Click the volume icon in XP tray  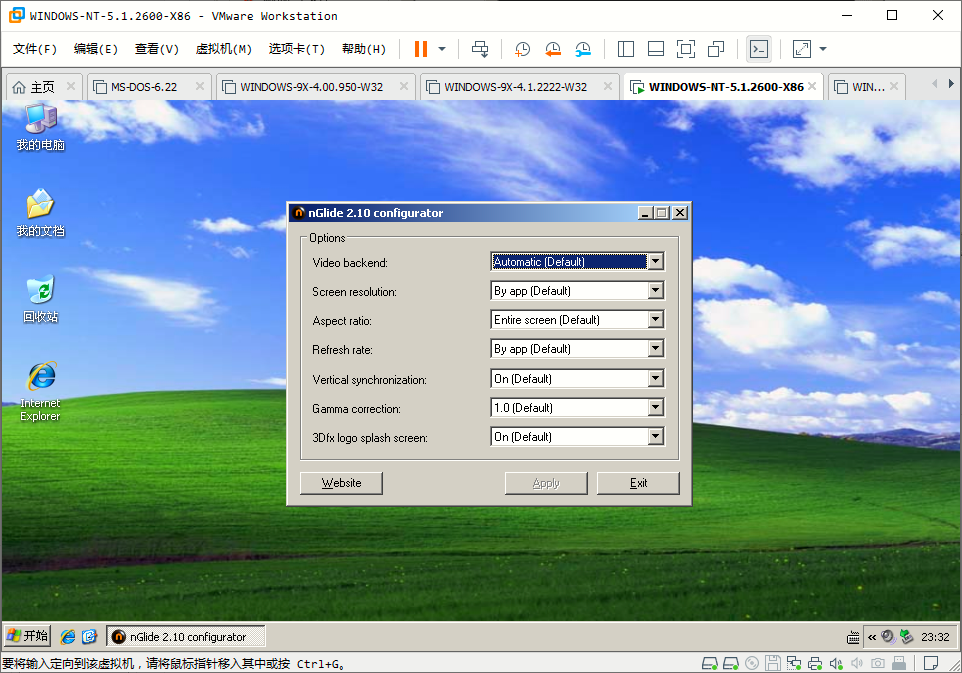click(888, 637)
